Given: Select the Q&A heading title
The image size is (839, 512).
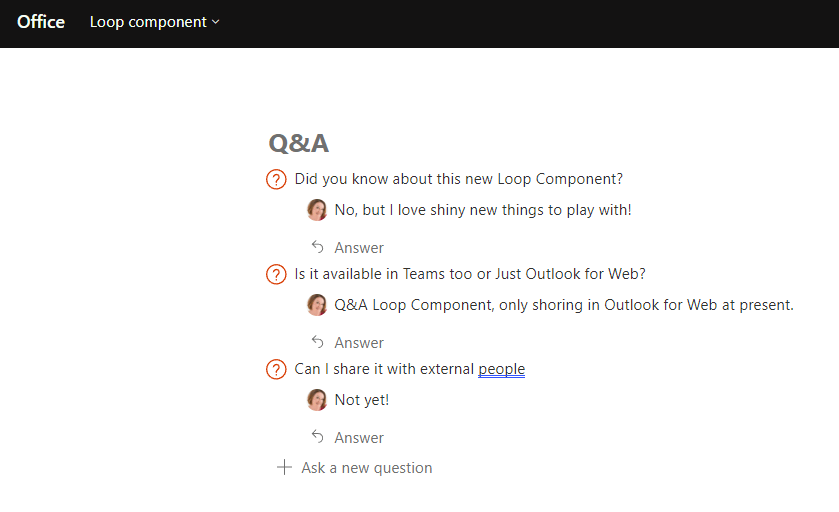Looking at the screenshot, I should point(298,143).
